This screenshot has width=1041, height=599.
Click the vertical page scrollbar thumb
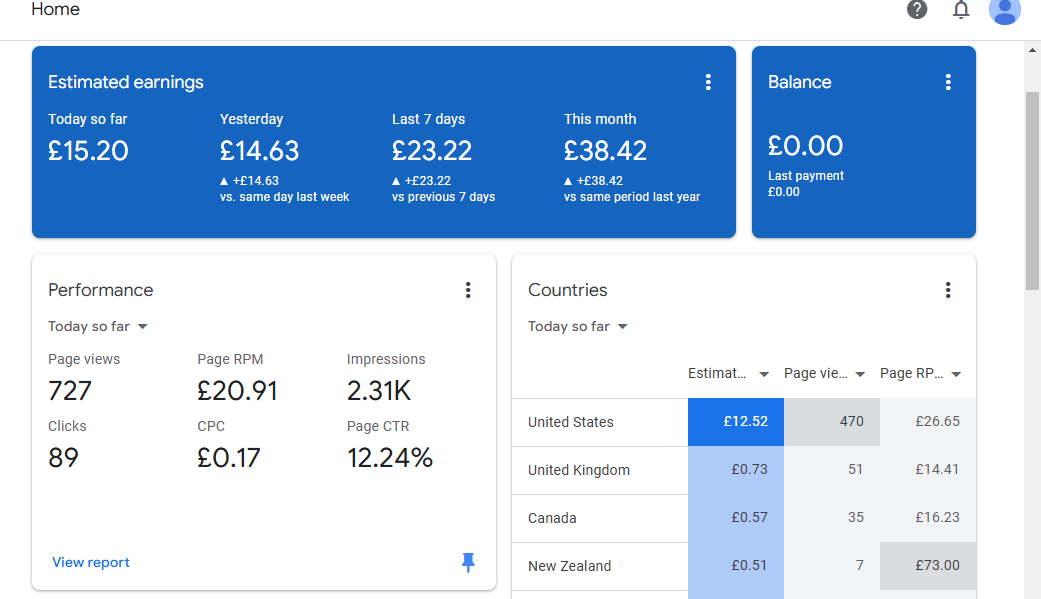click(1032, 190)
